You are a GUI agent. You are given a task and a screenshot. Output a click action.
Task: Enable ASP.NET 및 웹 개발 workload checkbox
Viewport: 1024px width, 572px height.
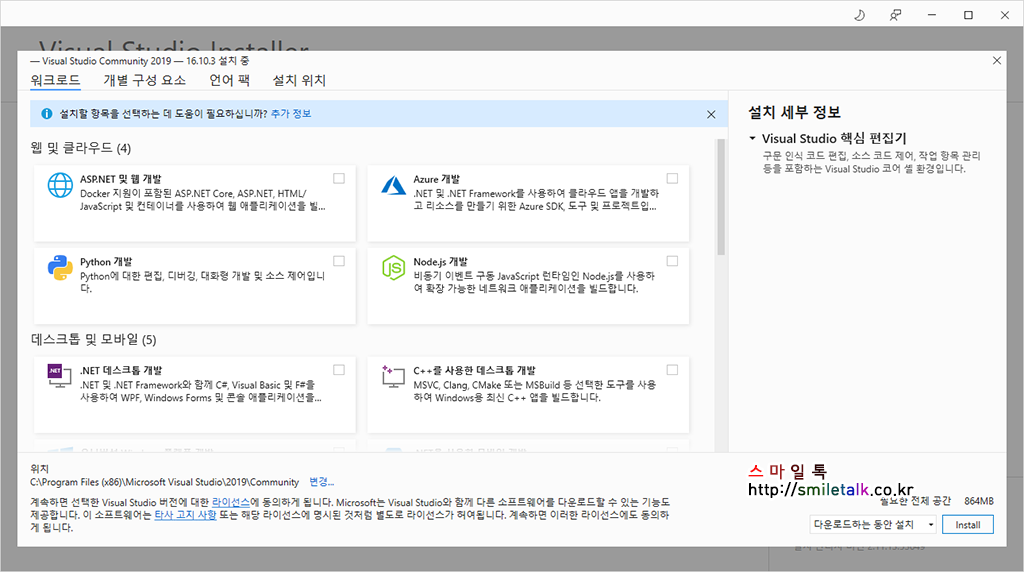coord(339,178)
